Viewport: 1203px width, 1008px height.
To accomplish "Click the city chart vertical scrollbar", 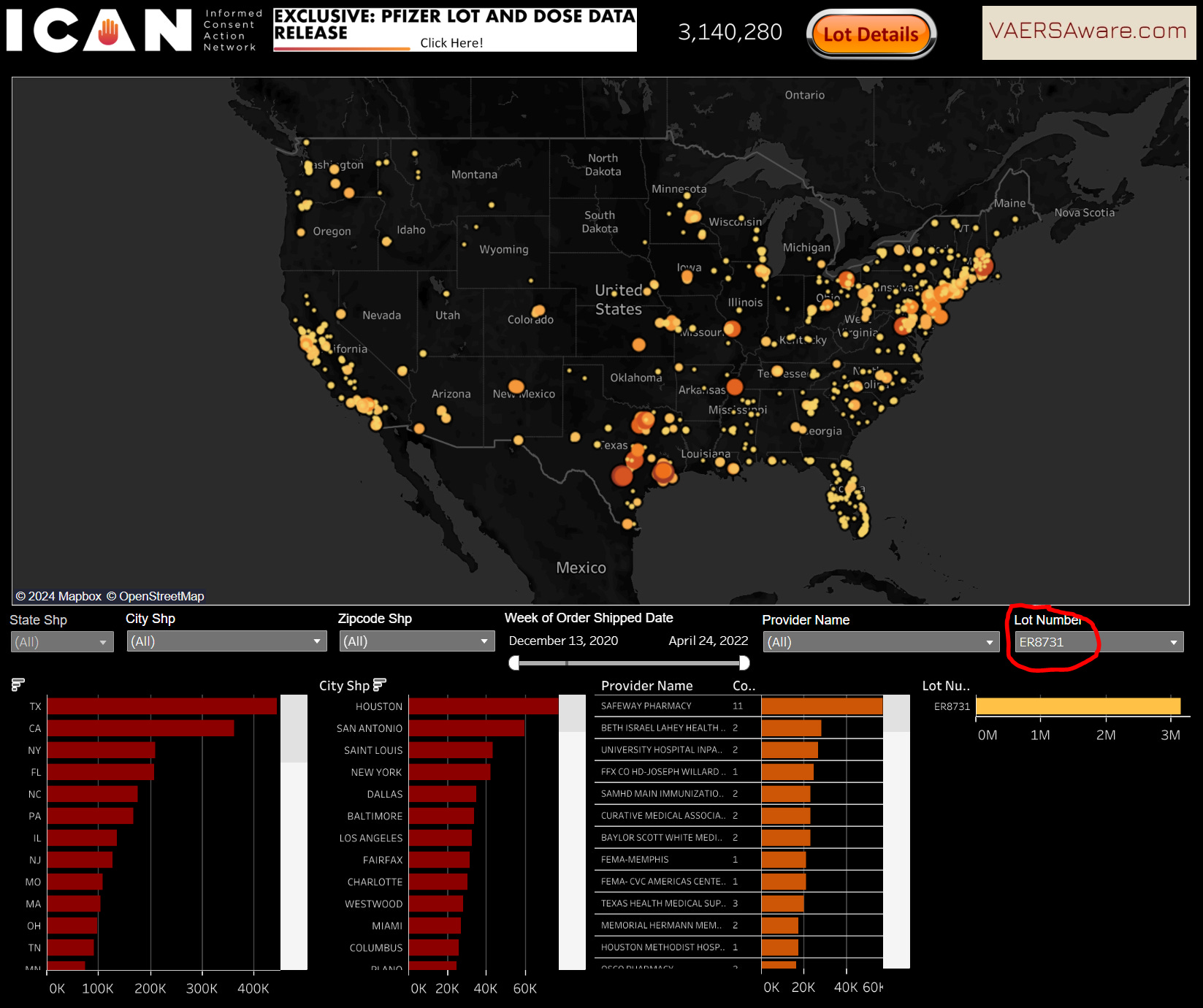I will coord(572,832).
